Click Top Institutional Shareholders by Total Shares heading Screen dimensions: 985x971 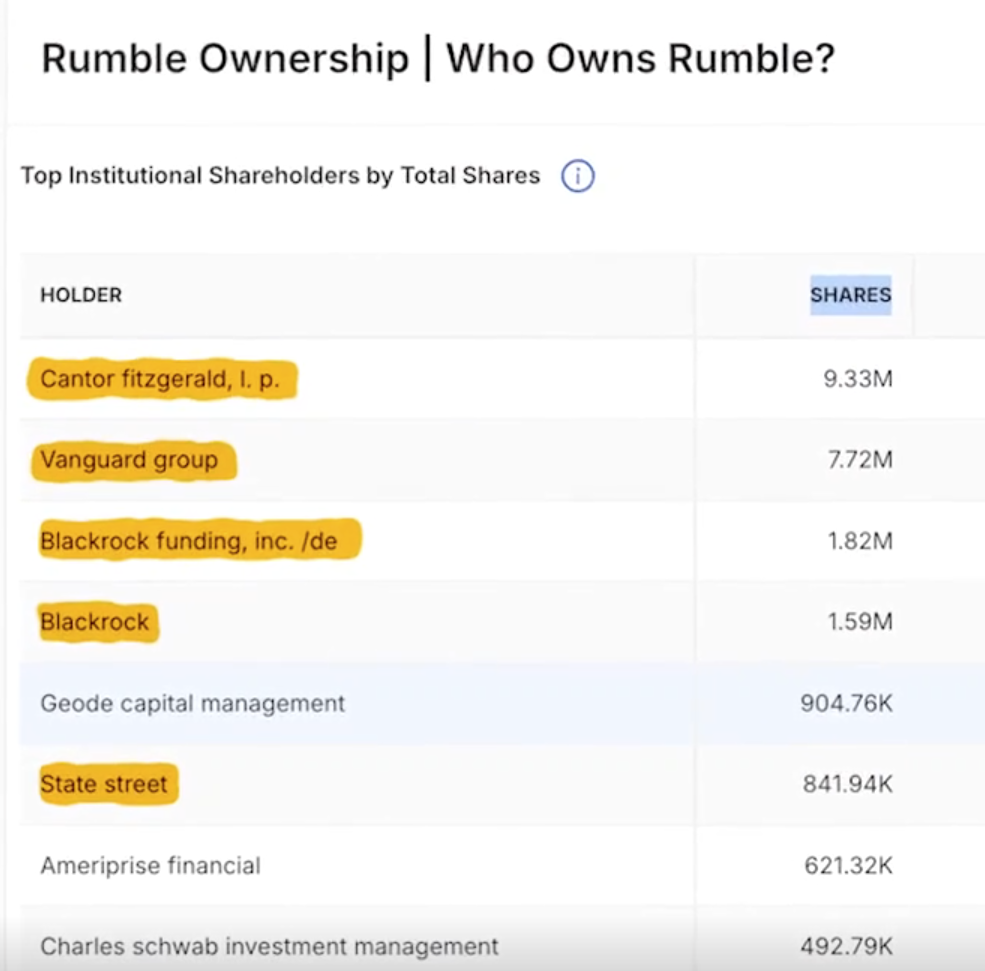point(280,176)
